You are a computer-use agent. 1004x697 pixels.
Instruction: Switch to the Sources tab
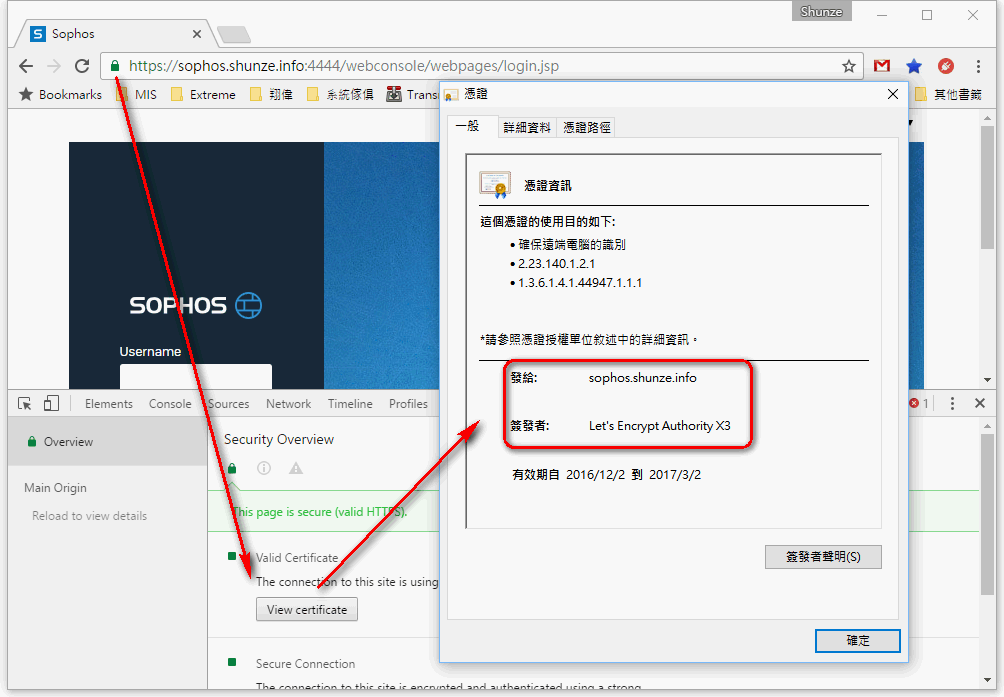coord(229,404)
